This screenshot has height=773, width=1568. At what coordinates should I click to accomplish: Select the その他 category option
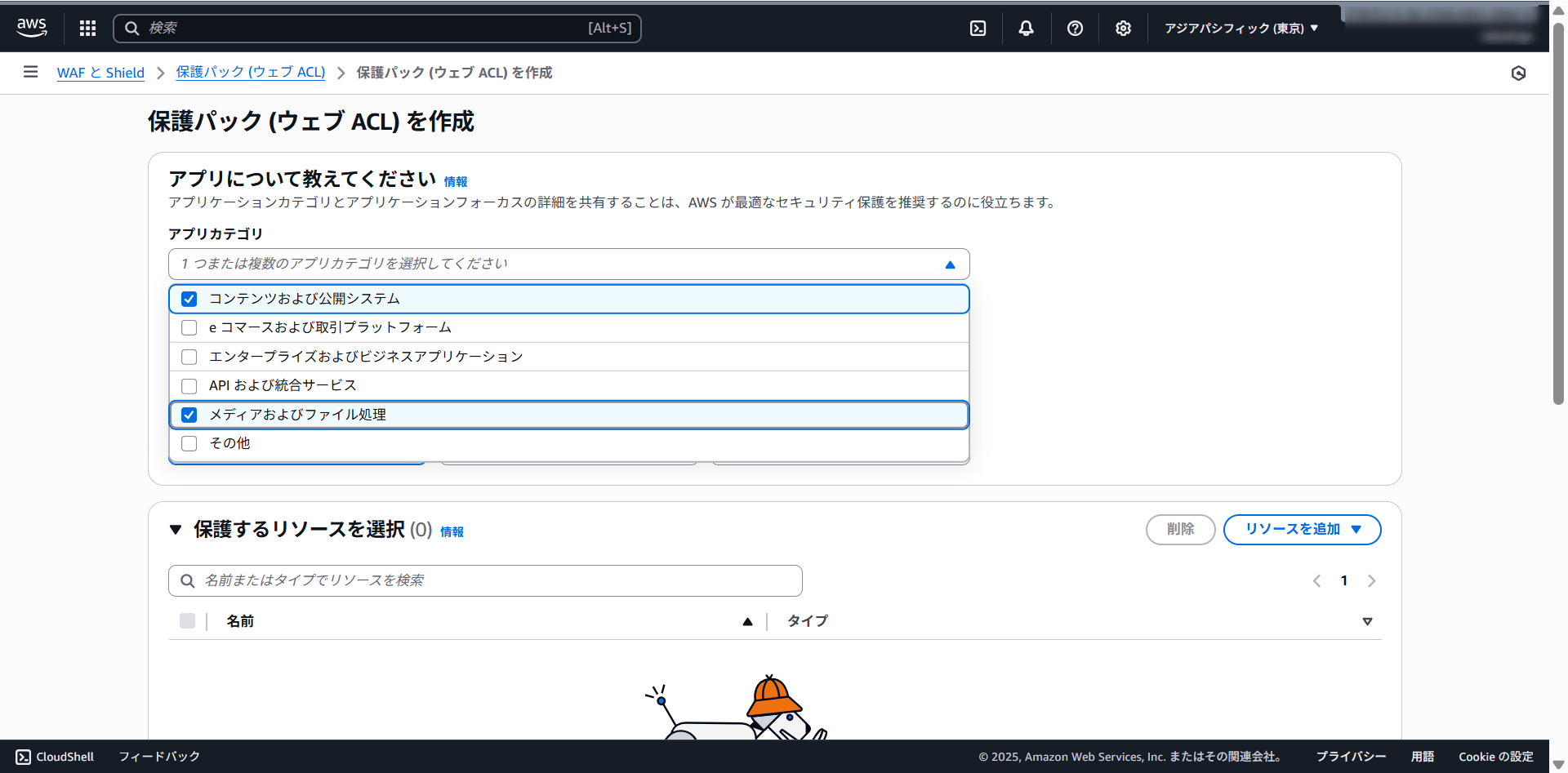(x=189, y=444)
